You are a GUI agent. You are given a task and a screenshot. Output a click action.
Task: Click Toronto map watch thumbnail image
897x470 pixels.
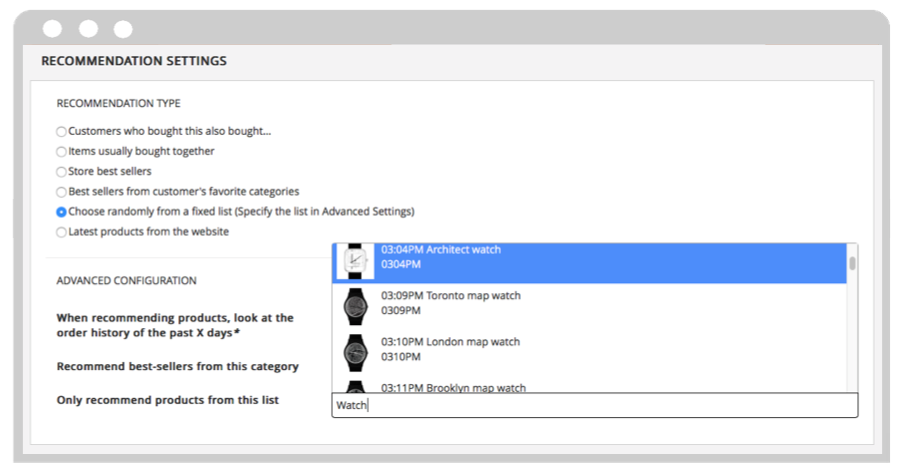pyautogui.click(x=355, y=306)
